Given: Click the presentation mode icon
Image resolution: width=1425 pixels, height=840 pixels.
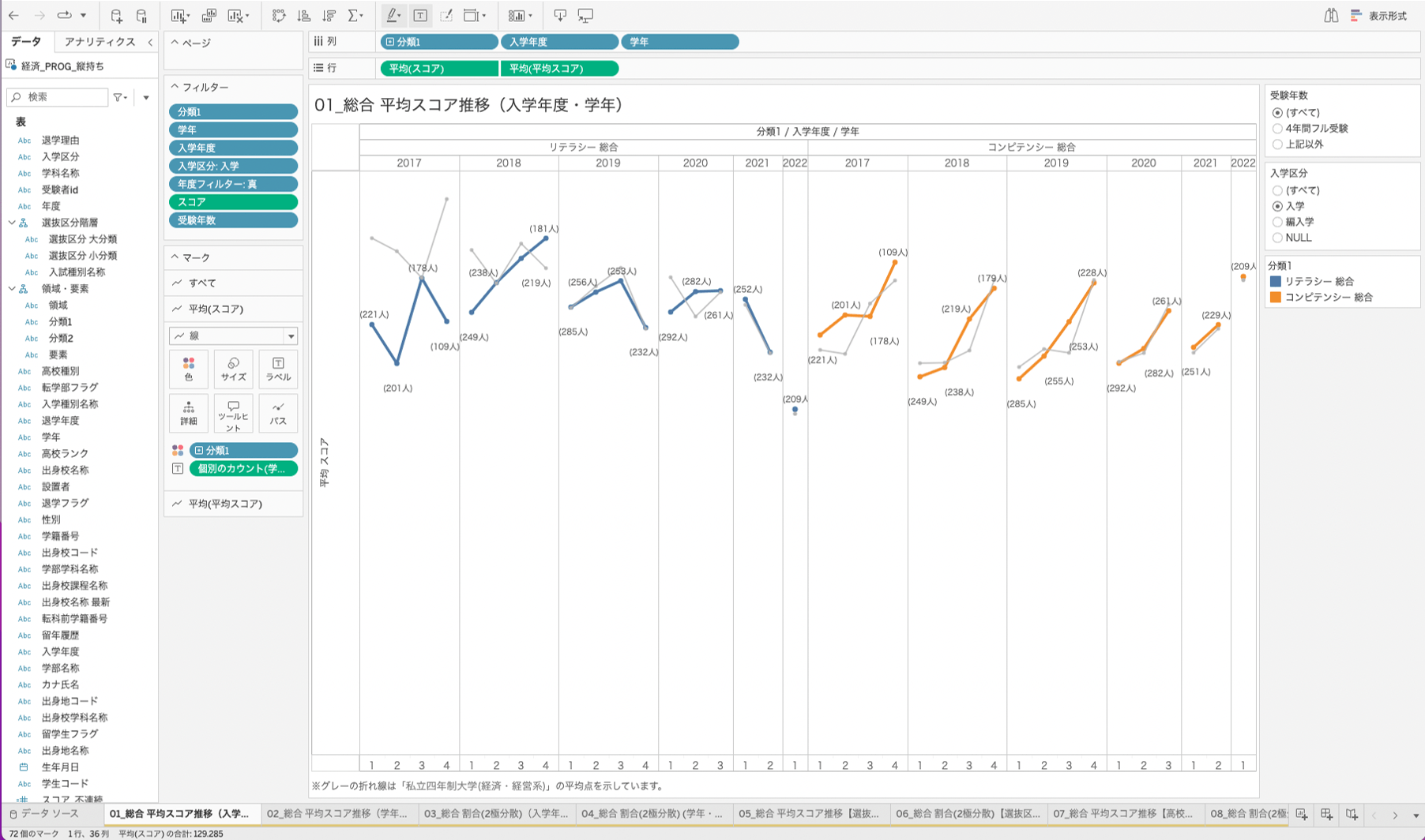Looking at the screenshot, I should tap(585, 16).
